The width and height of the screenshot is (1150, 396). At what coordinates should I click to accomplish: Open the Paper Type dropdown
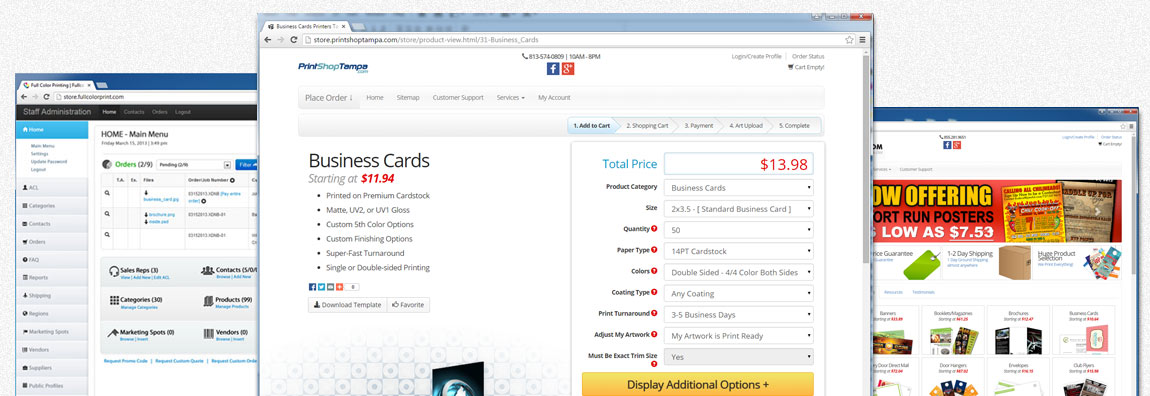click(x=739, y=251)
